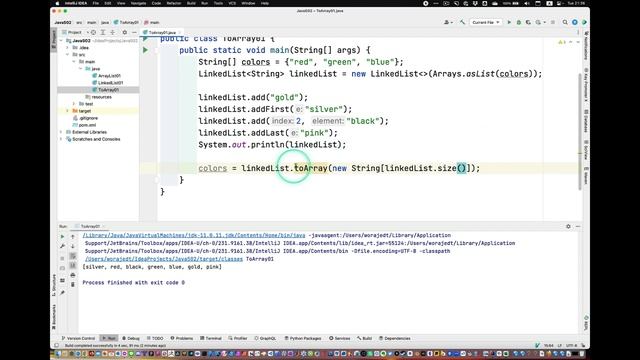This screenshot has height=360, width=640.
Task: Open the Navigate menu
Action: 138,3
